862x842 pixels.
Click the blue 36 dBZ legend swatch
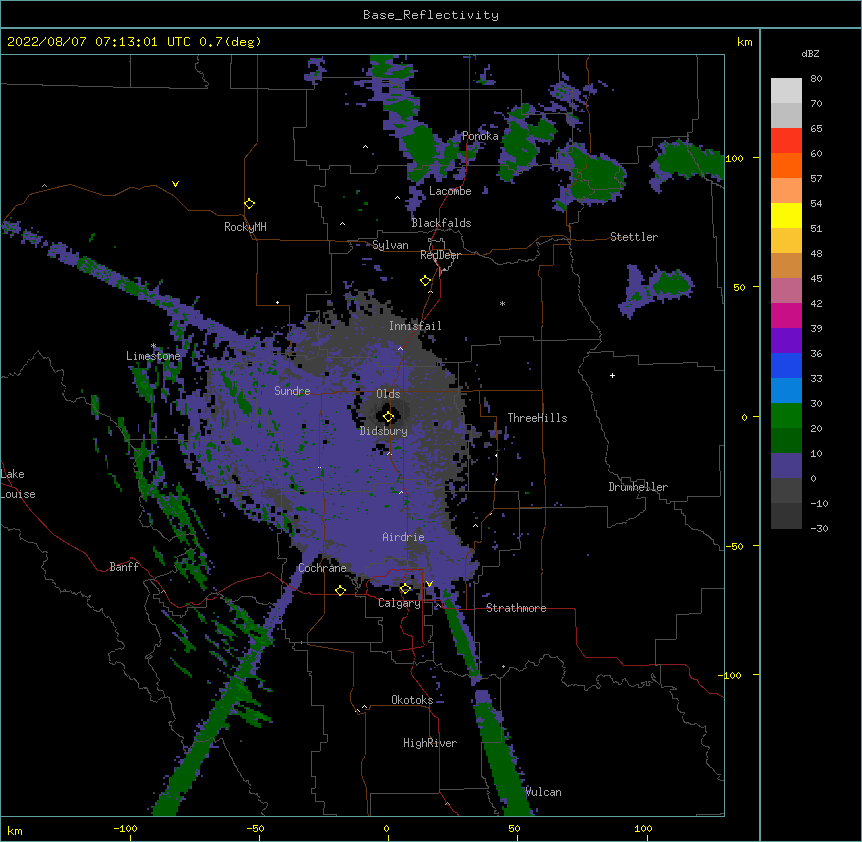point(786,365)
